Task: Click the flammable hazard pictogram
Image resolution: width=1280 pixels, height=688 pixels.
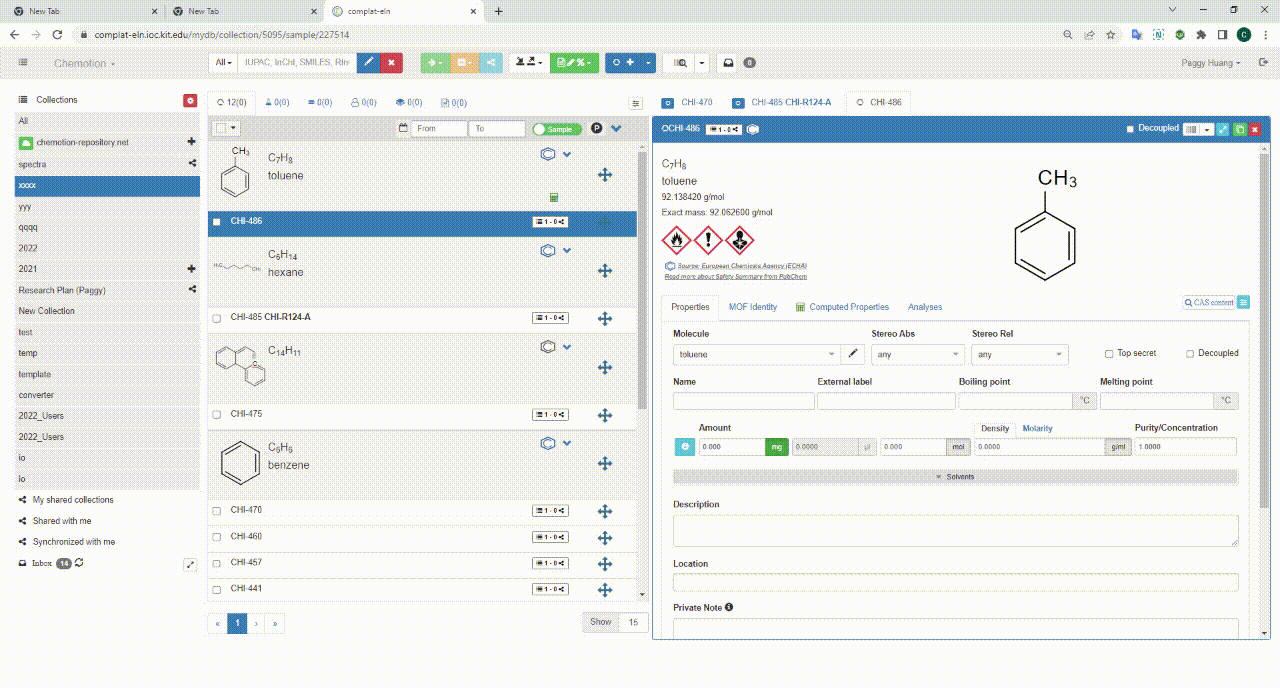Action: pyautogui.click(x=676, y=240)
